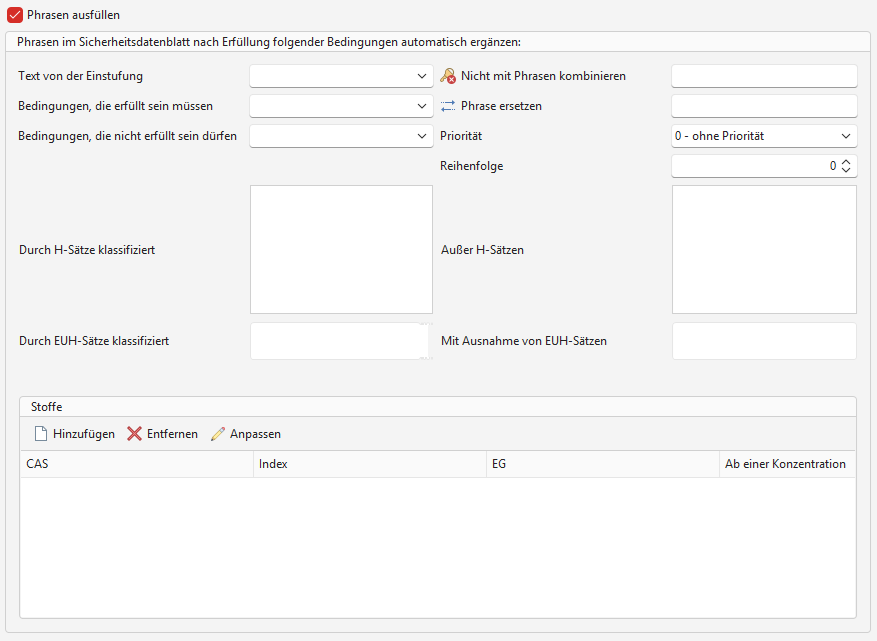Click the Durch EUH-Sätze klassifiziert field

coord(341,341)
